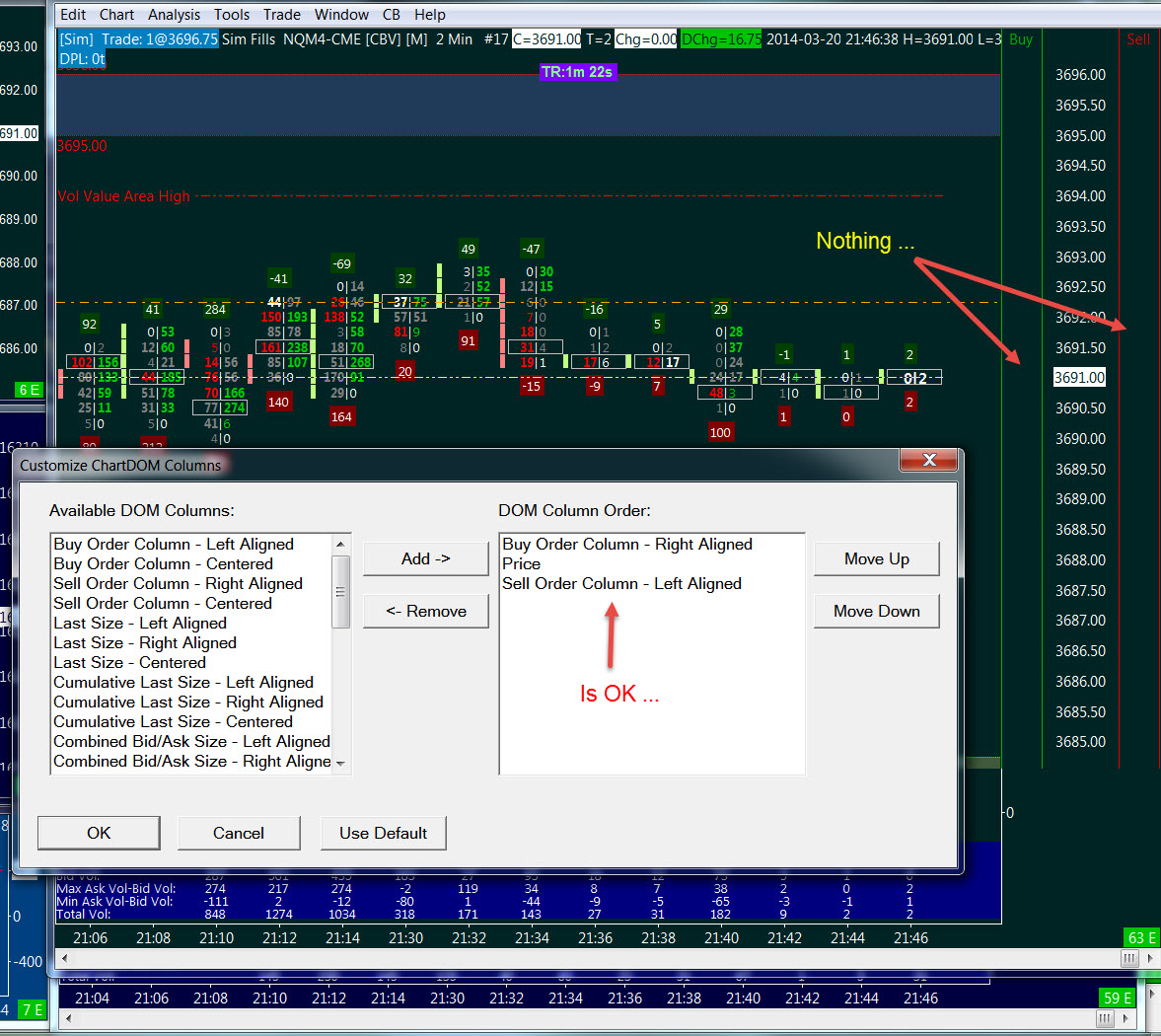Click the green '59 E' indicator box
Image resolution: width=1161 pixels, height=1036 pixels.
1117,998
